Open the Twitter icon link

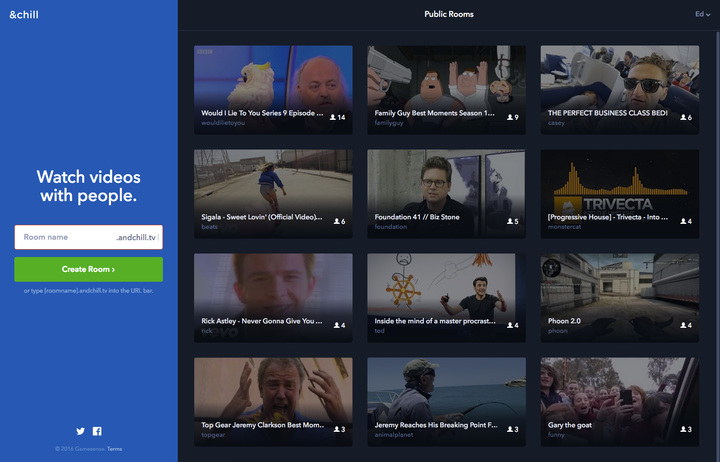[x=80, y=431]
